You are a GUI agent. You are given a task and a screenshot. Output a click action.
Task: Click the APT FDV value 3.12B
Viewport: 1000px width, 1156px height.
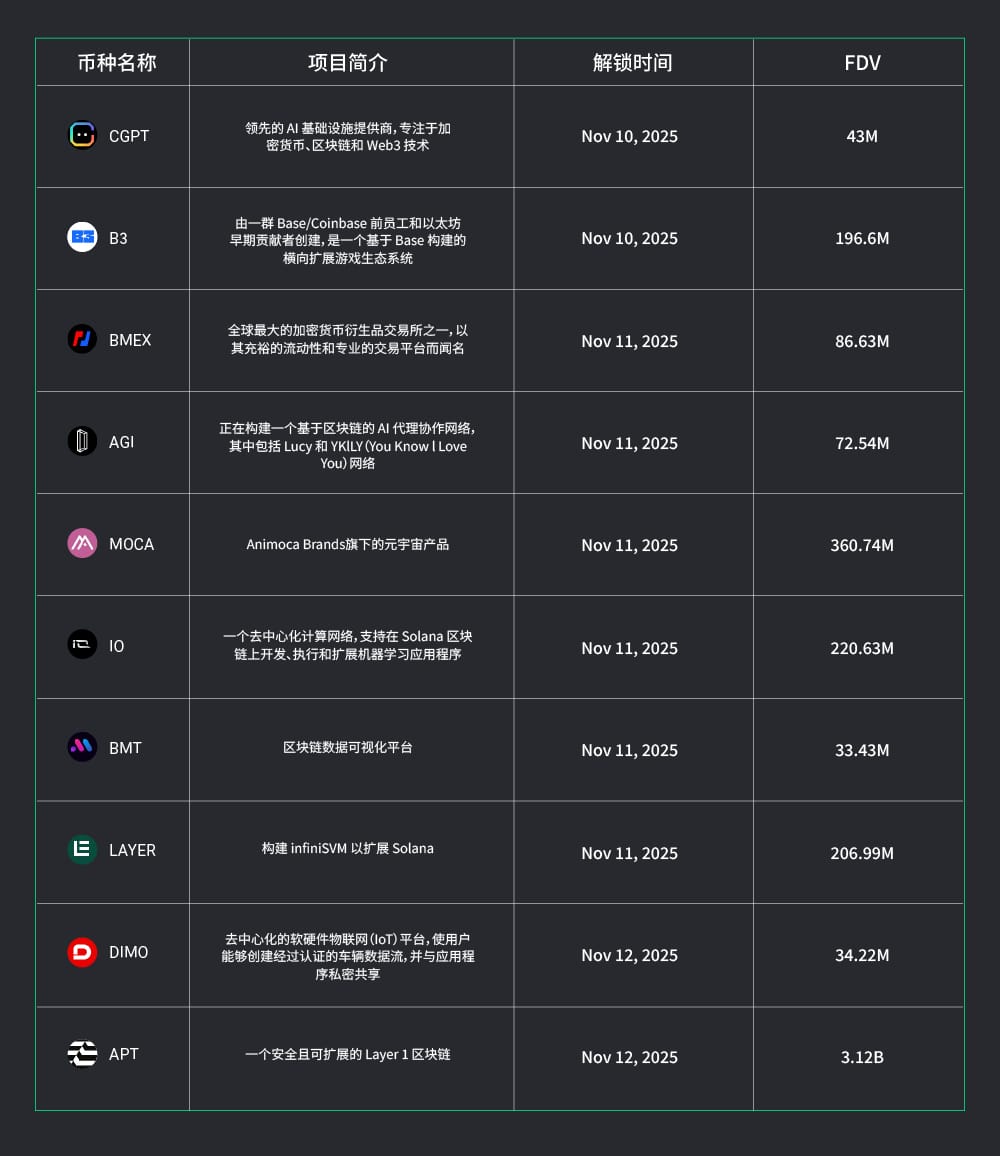point(862,1057)
